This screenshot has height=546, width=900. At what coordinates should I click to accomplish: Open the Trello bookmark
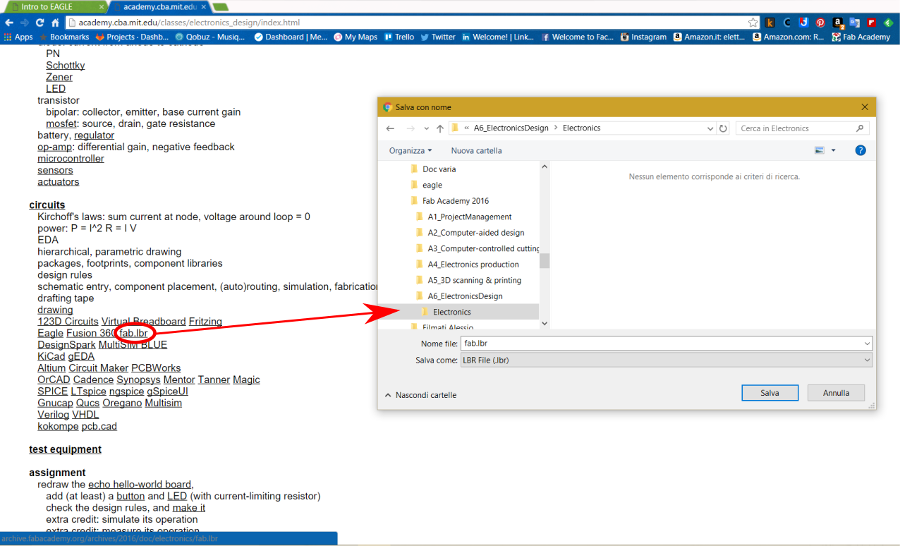pyautogui.click(x=399, y=37)
